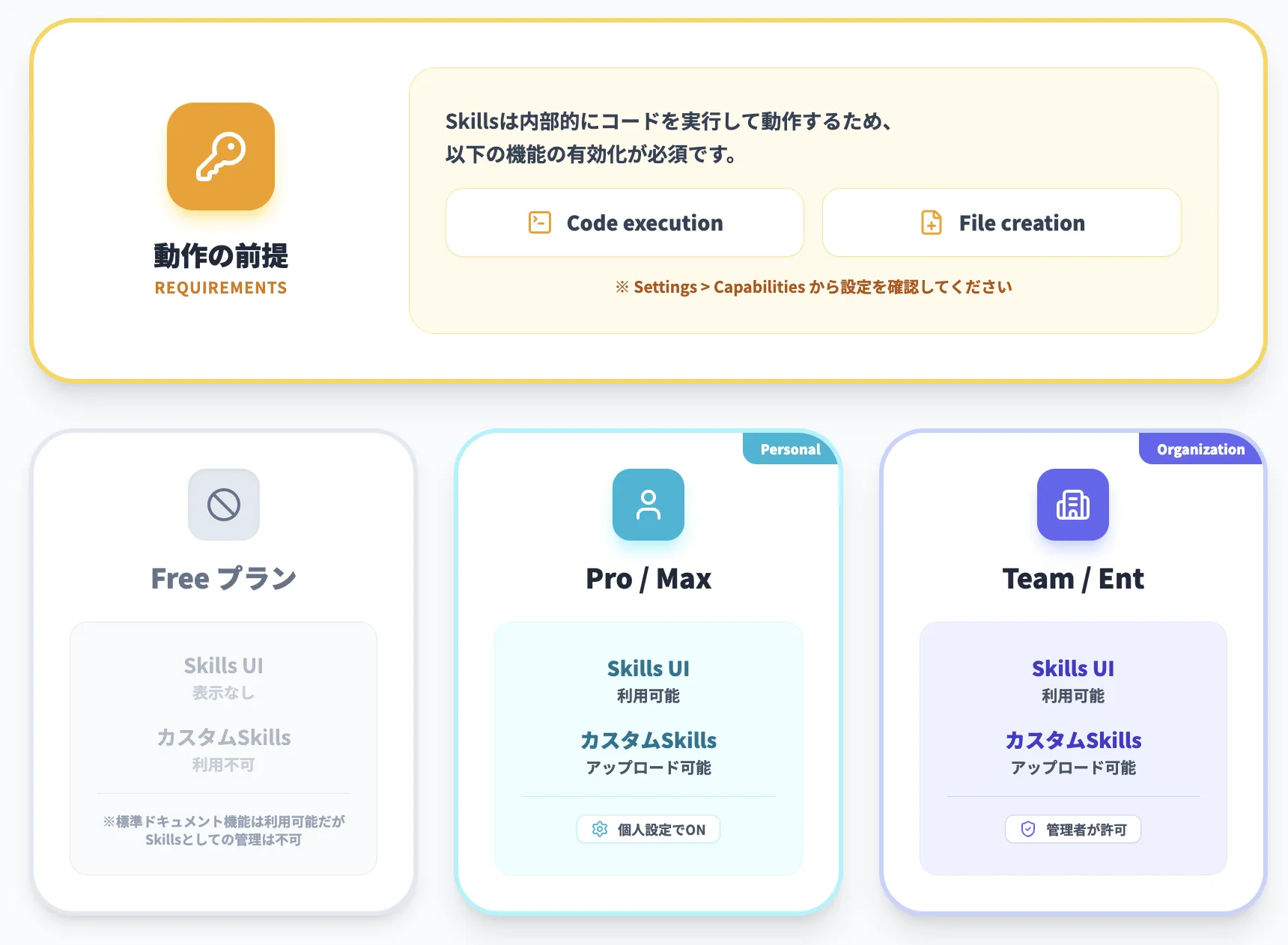Screen dimensions: 1288x945
Task: Click the shield icon in the 管理者が許可 badge
Action: [x=1027, y=829]
